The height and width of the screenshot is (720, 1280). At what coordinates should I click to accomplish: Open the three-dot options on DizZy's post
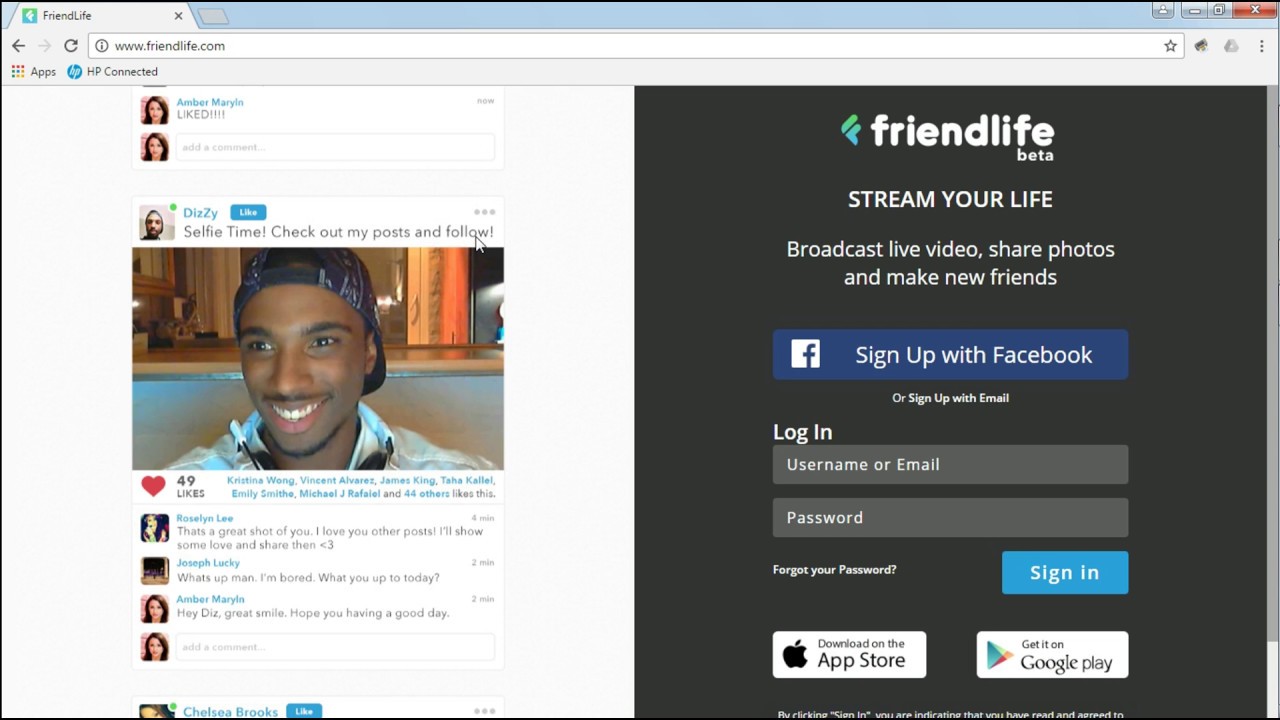tap(484, 212)
